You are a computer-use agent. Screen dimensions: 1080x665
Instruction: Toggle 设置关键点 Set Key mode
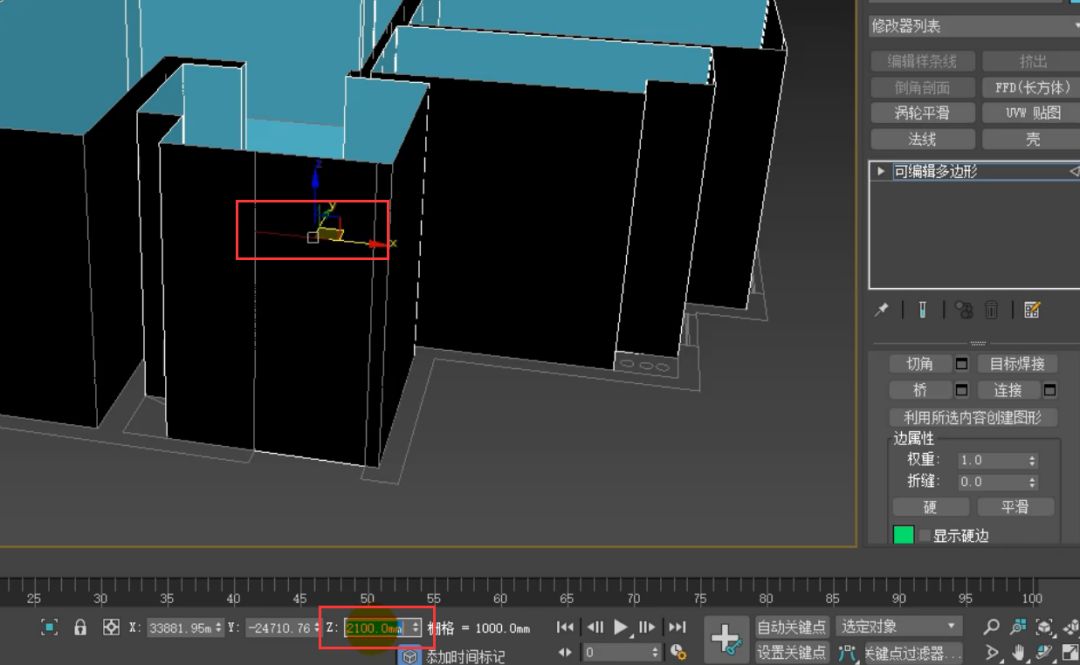(x=791, y=652)
